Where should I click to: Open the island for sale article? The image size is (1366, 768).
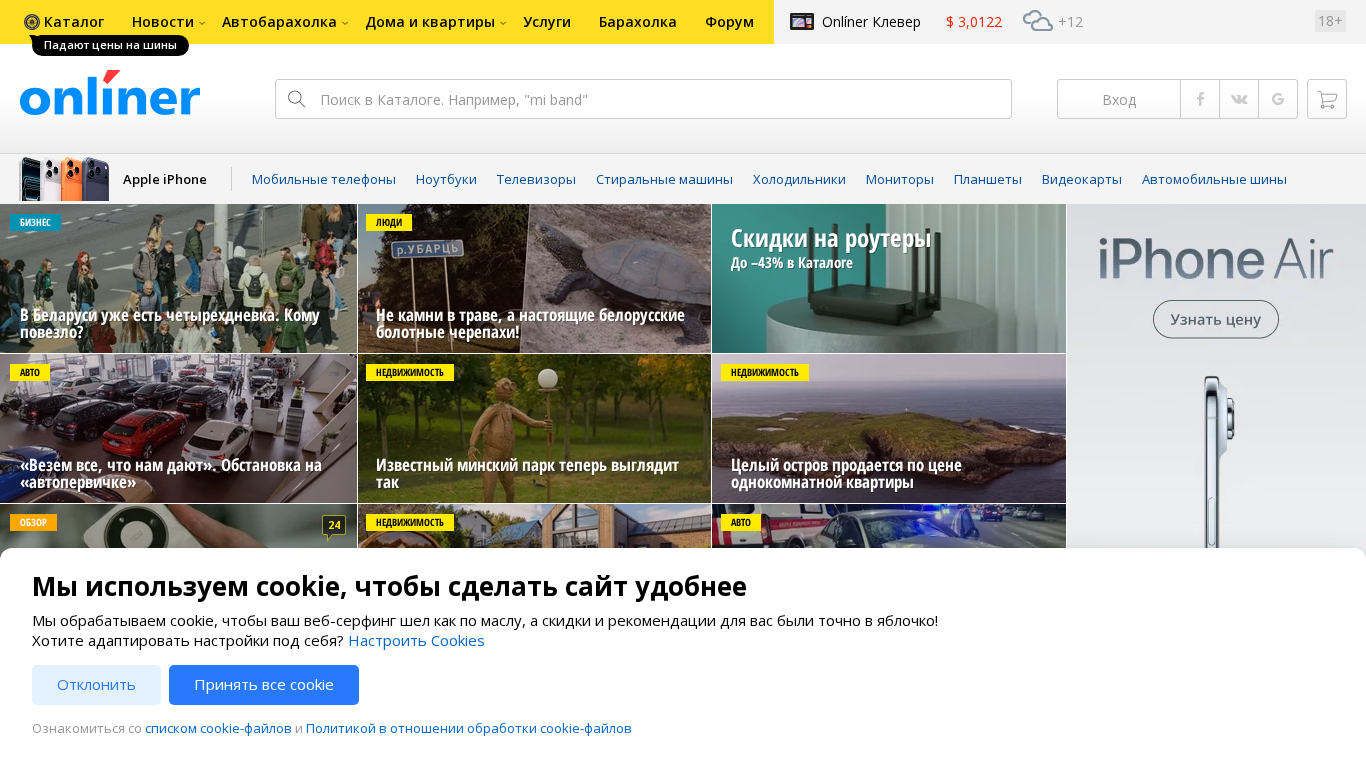(x=889, y=429)
